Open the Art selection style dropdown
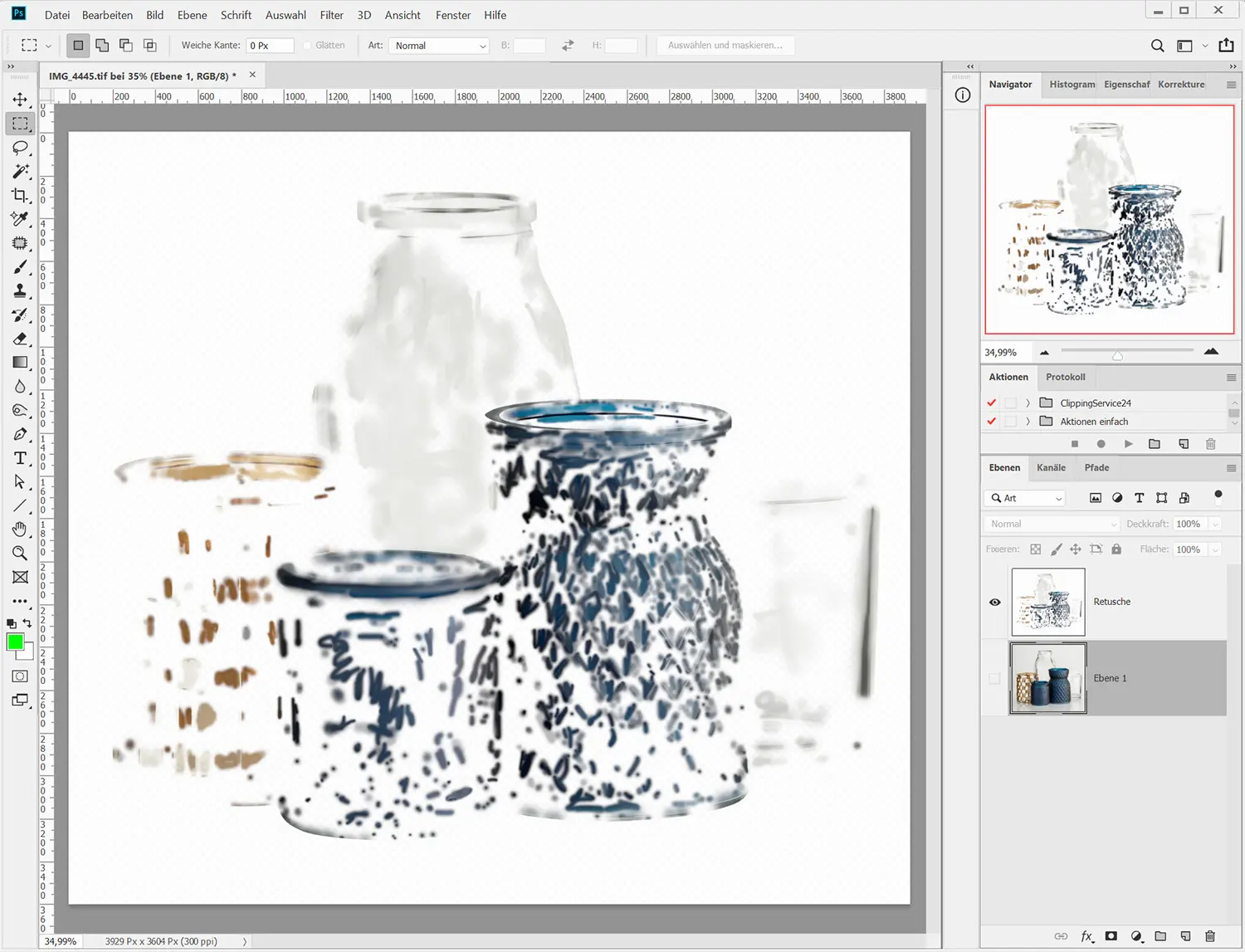This screenshot has width=1245, height=952. (x=439, y=46)
